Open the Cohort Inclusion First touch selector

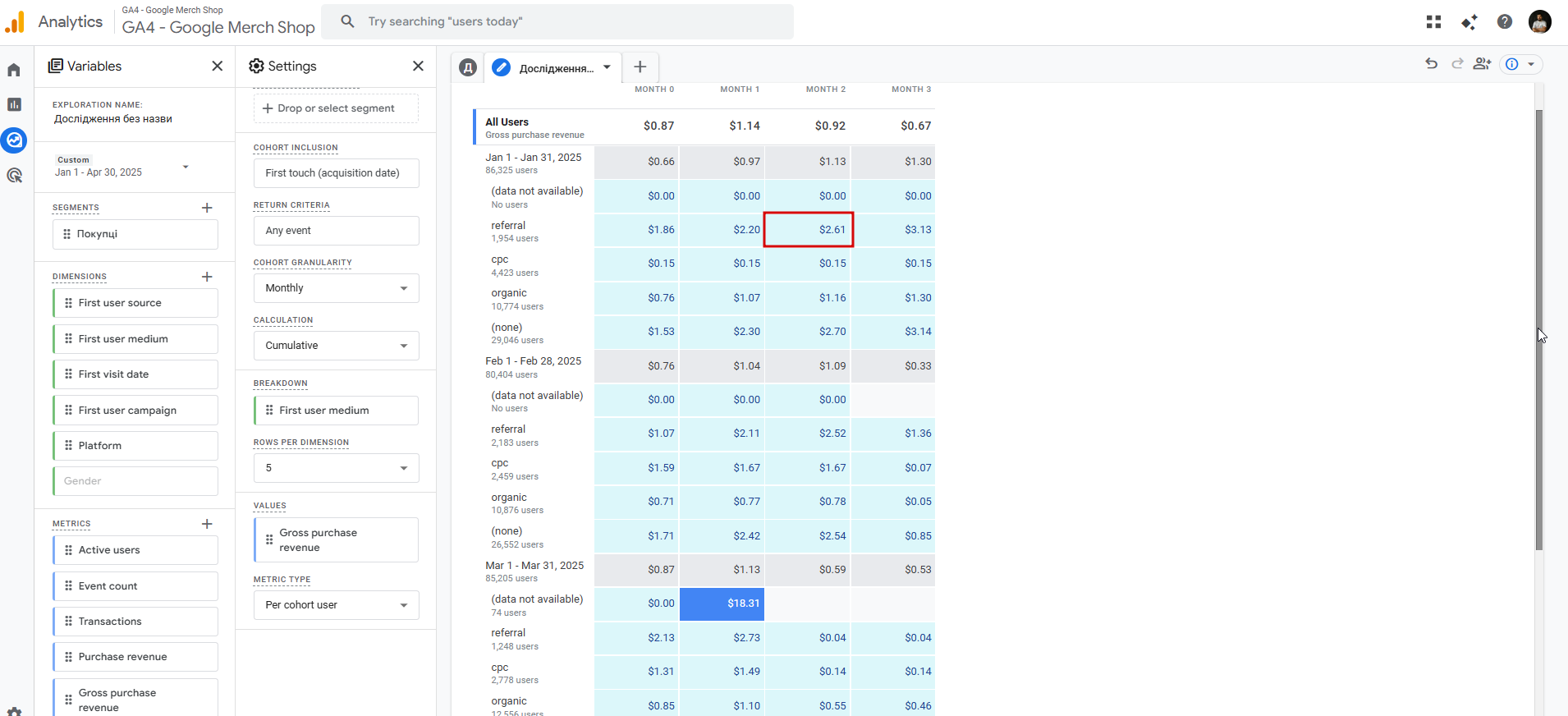point(337,173)
